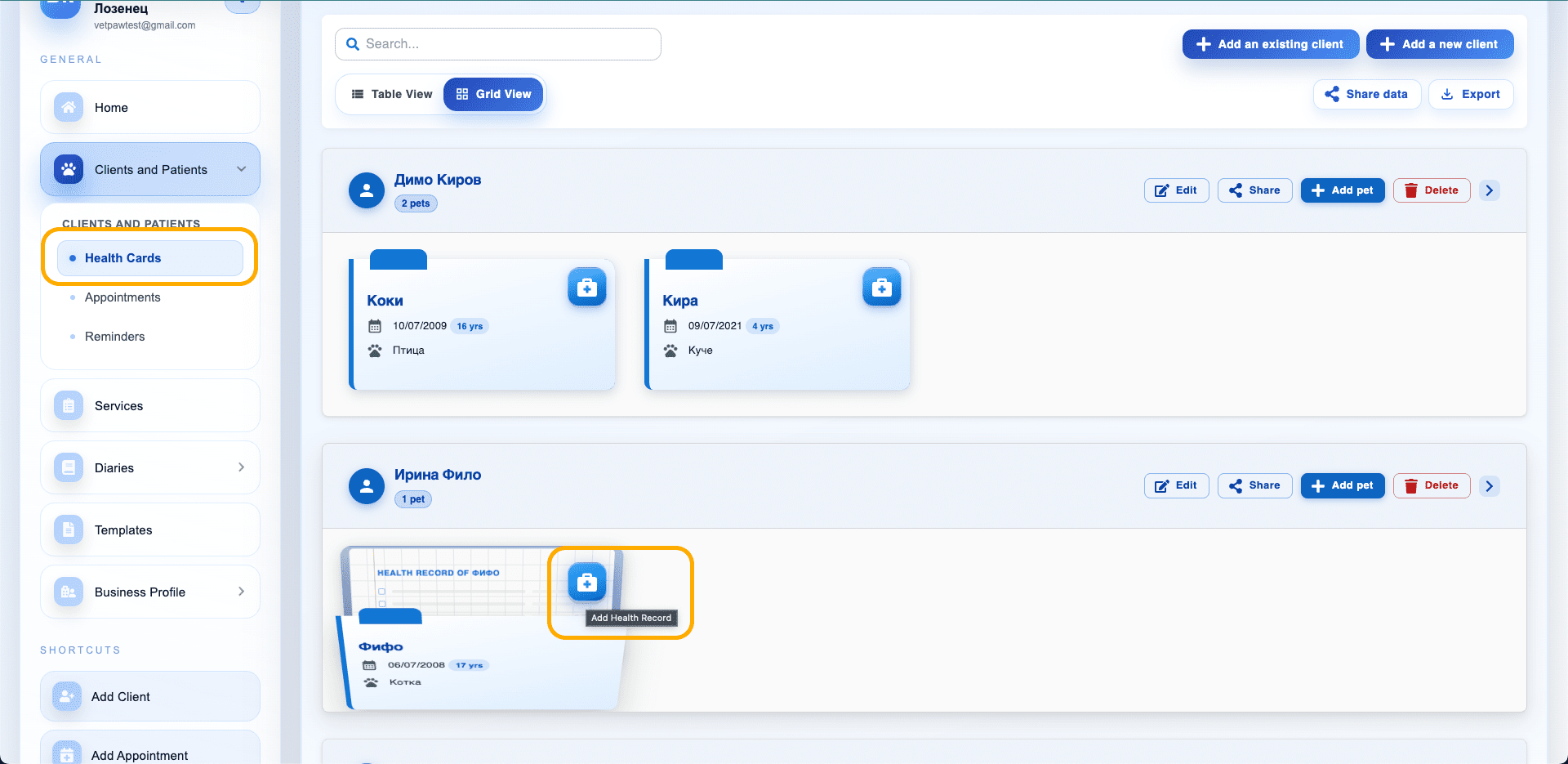1568x764 pixels.
Task: Click the 4 yrs age badge
Action: pyautogui.click(x=763, y=326)
